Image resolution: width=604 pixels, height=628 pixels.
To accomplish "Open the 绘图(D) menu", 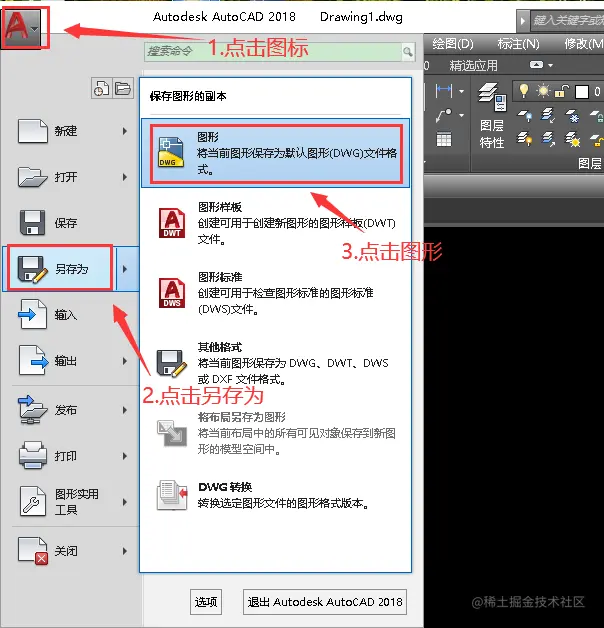I will click(x=453, y=44).
